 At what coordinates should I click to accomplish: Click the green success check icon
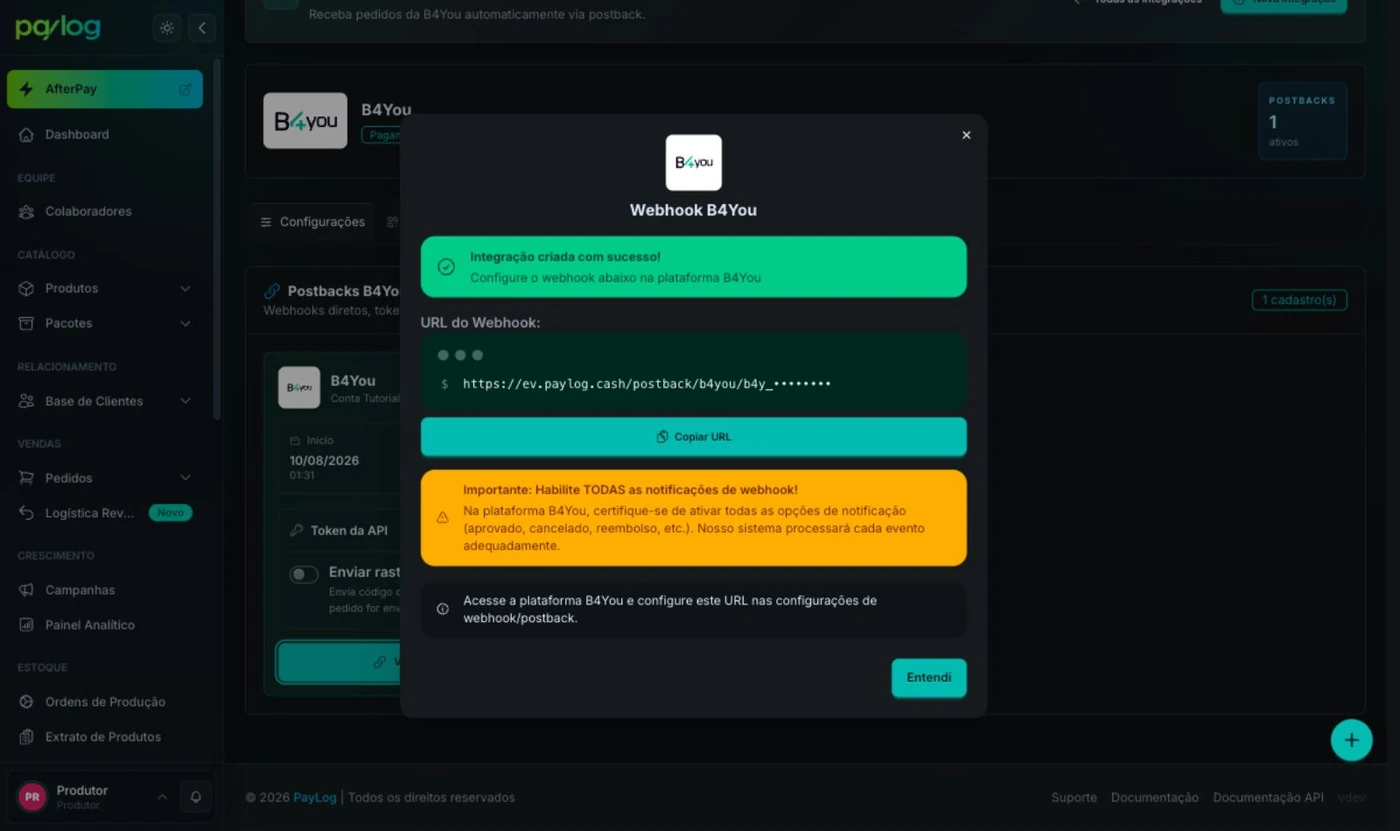click(446, 267)
